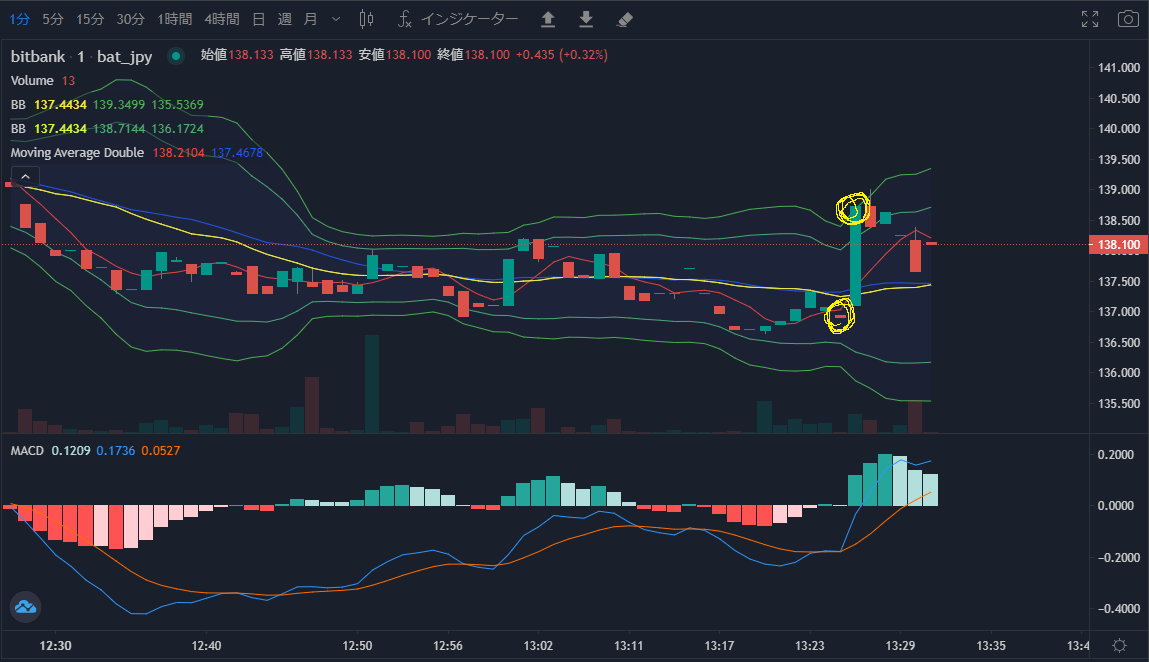Toggle fullscreen mode icon
Image resolution: width=1149 pixels, height=662 pixels.
(x=1090, y=19)
